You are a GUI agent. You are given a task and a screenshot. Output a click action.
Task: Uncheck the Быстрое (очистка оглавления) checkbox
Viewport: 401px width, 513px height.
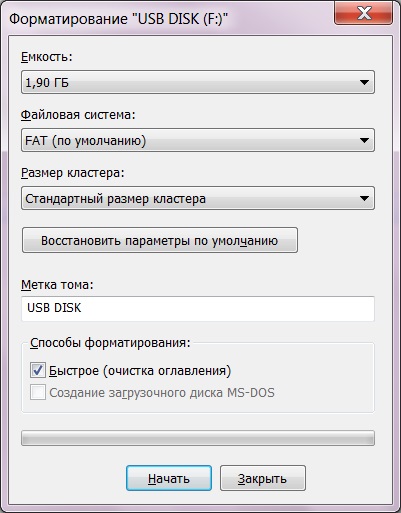click(38, 370)
